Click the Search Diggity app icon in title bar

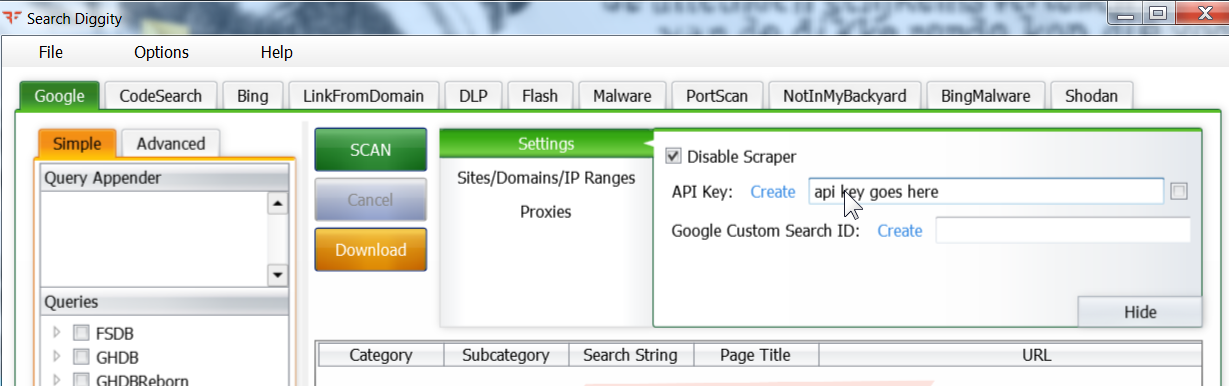coord(12,17)
